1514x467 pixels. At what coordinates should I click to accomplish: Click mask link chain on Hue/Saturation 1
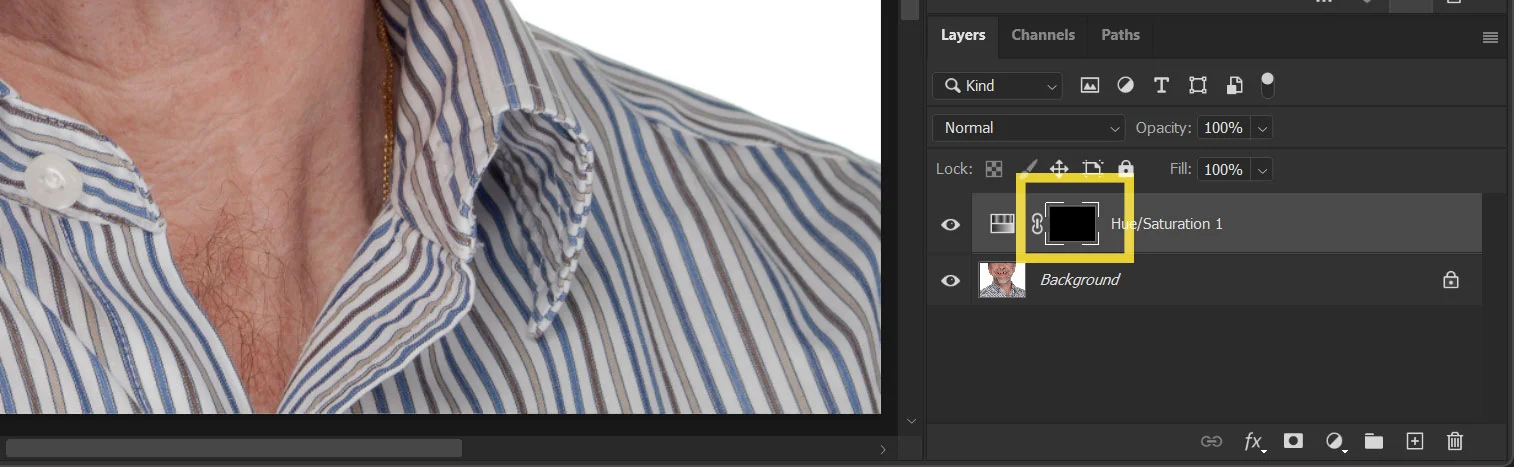pos(1037,224)
